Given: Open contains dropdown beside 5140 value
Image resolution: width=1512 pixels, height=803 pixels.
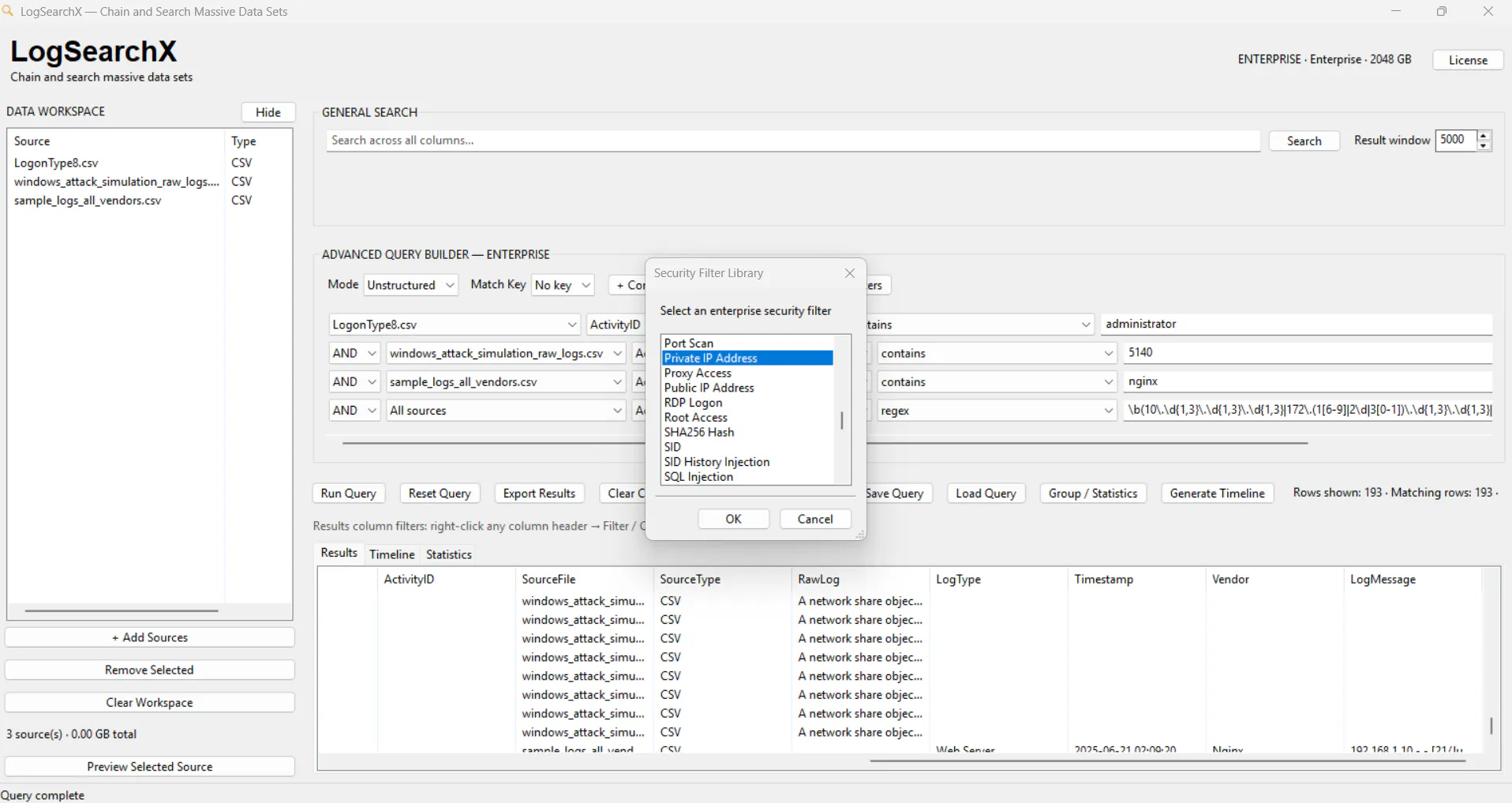Looking at the screenshot, I should (x=997, y=354).
